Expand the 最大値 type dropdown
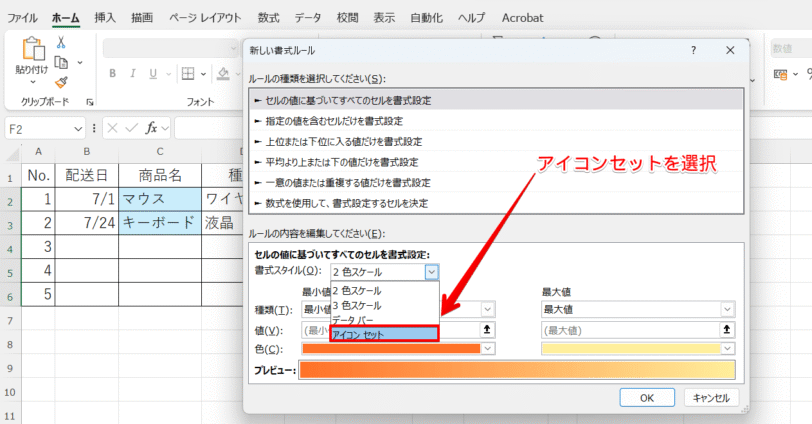 pyautogui.click(x=727, y=310)
